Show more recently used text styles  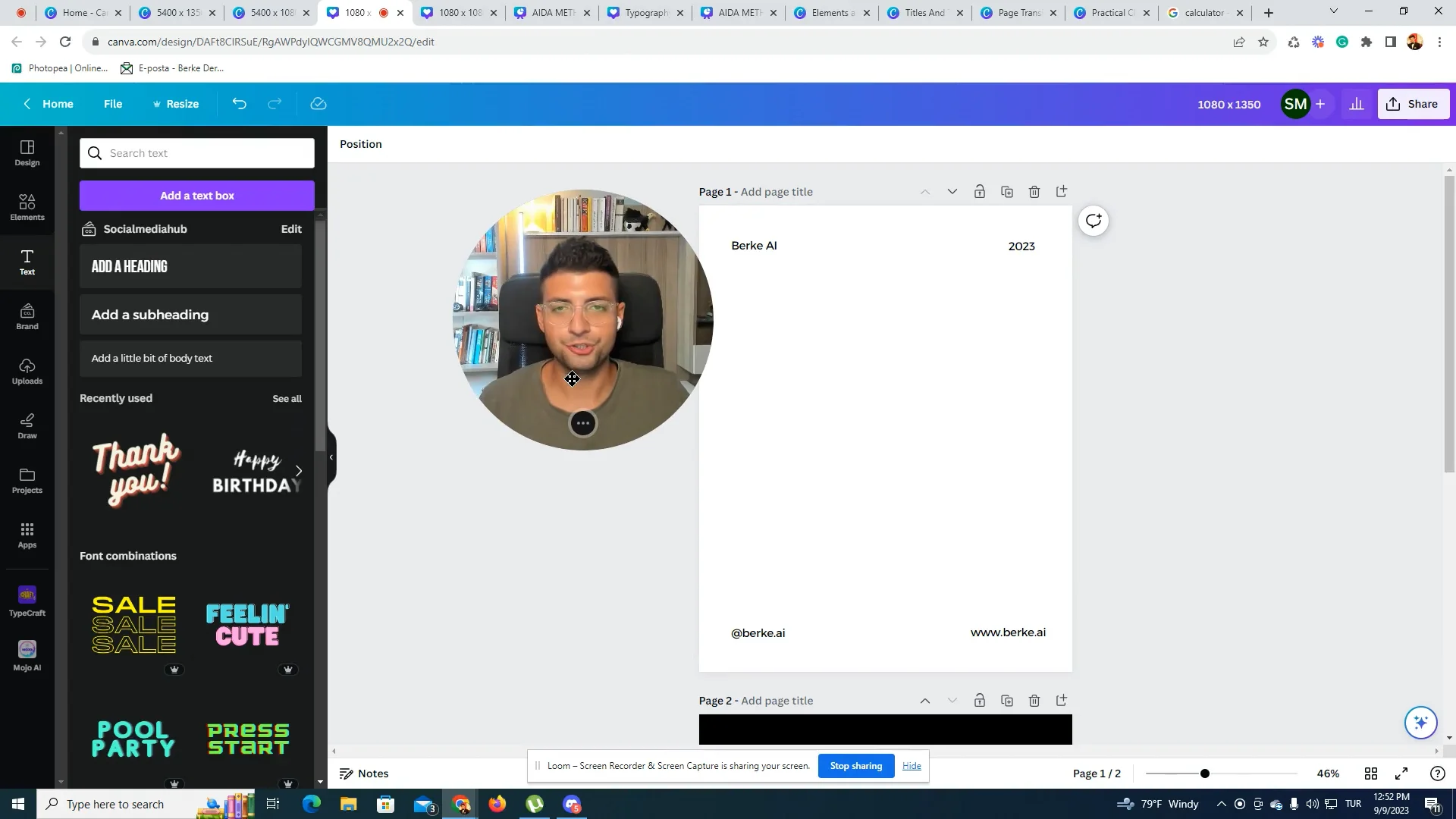click(x=299, y=471)
